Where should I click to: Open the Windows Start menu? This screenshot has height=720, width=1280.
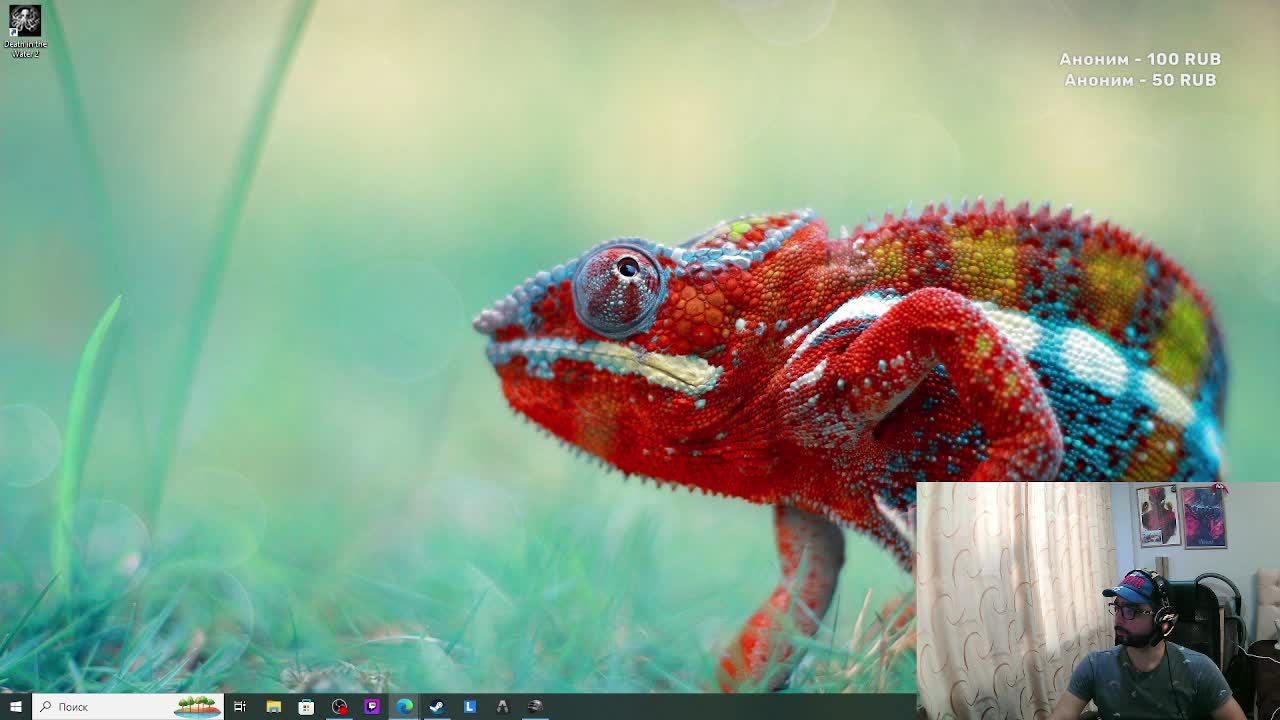15,706
